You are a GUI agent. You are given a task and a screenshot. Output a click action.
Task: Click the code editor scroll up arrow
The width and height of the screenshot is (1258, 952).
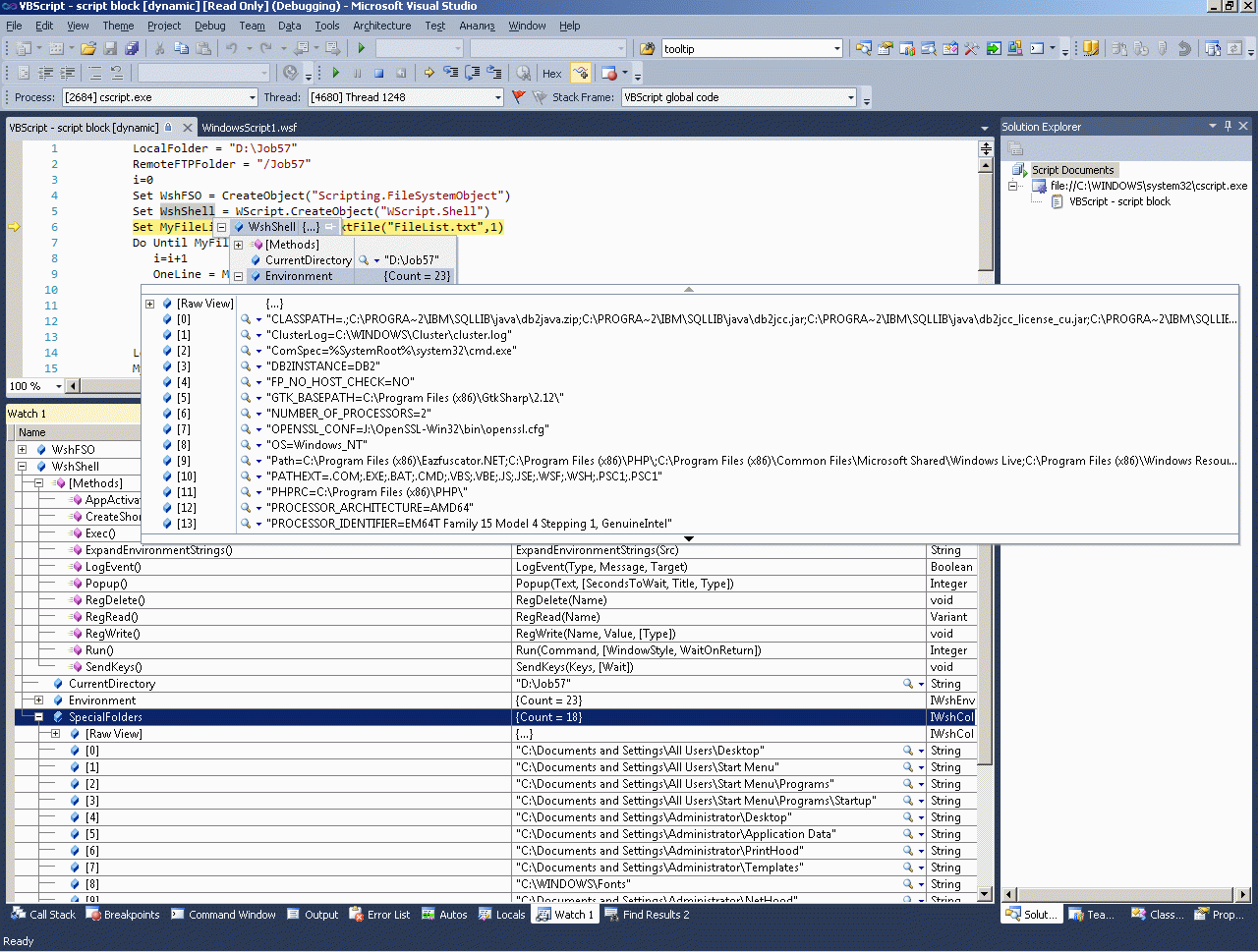pyautogui.click(x=986, y=165)
